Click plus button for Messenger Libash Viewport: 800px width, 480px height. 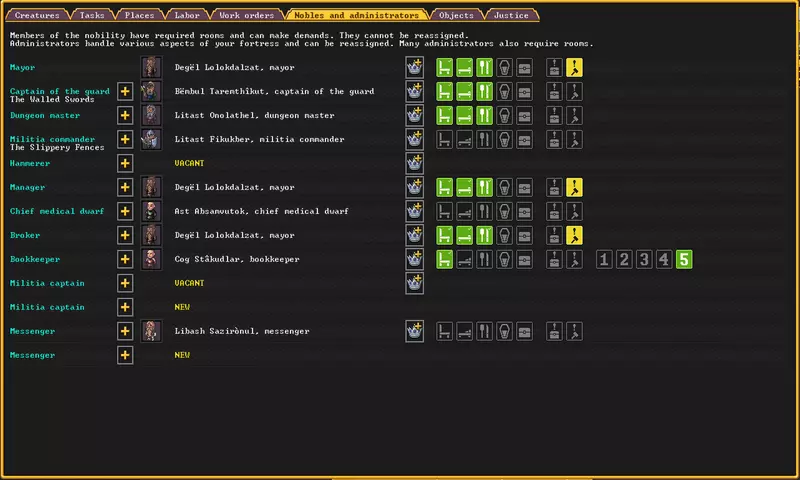click(125, 331)
